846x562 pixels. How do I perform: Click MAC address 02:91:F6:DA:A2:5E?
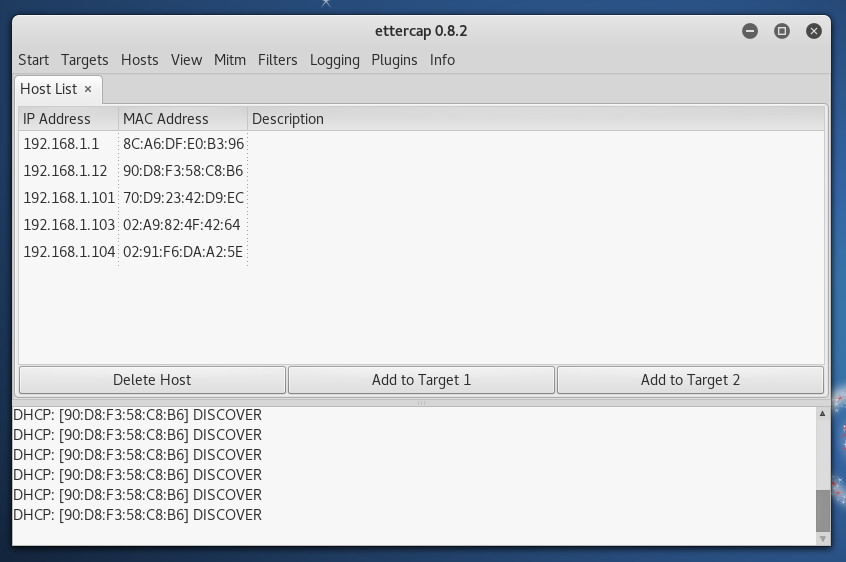click(183, 252)
